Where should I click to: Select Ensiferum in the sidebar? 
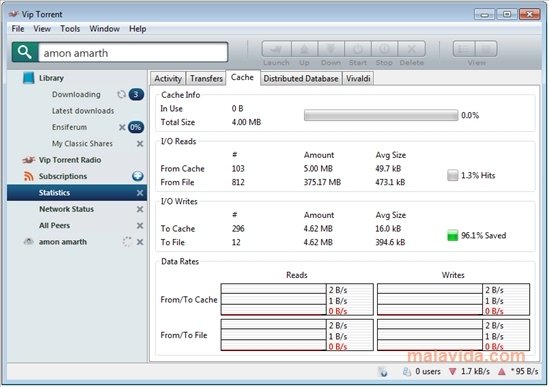[x=69, y=127]
